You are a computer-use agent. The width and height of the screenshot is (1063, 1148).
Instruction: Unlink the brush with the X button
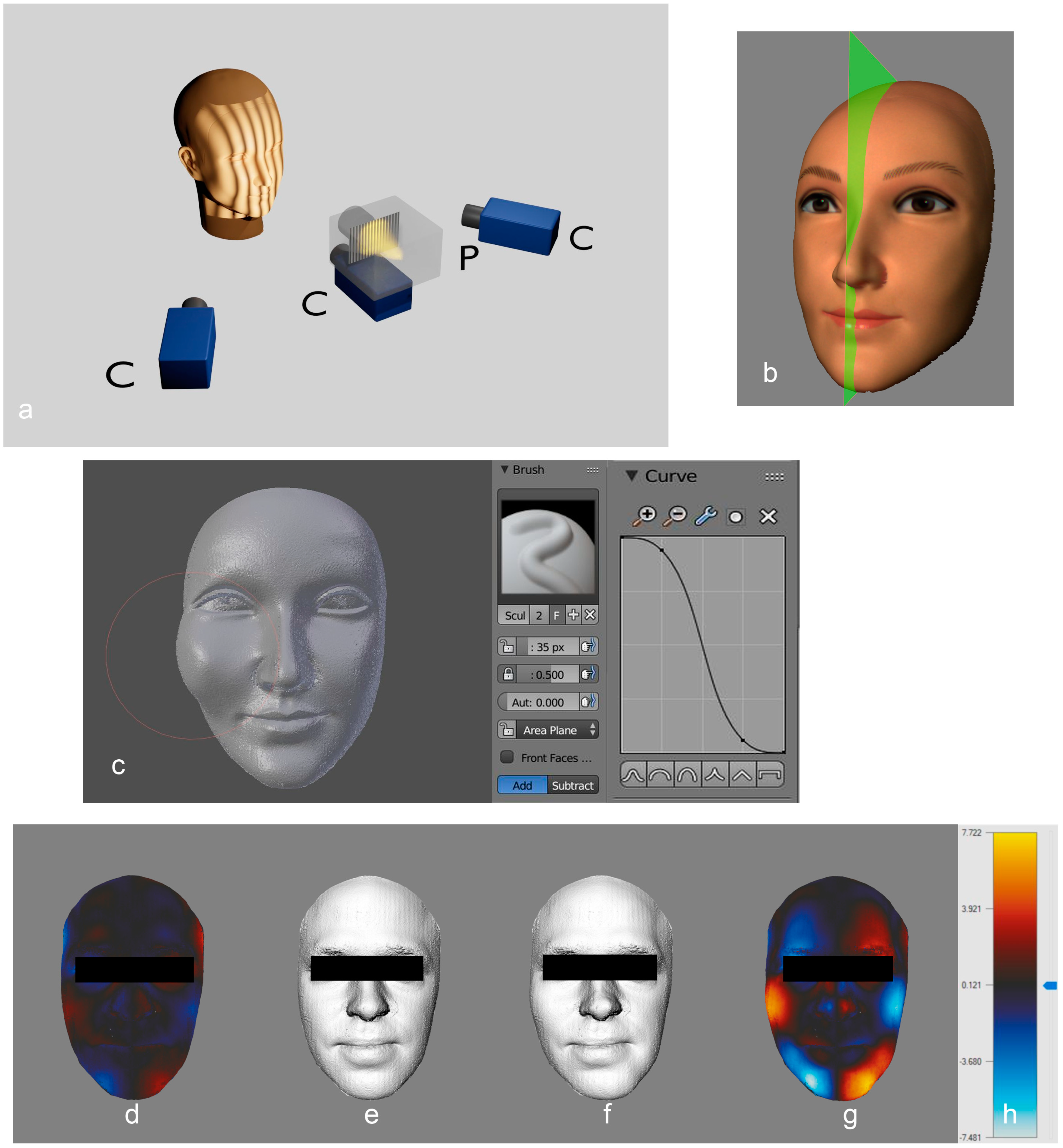[x=590, y=615]
